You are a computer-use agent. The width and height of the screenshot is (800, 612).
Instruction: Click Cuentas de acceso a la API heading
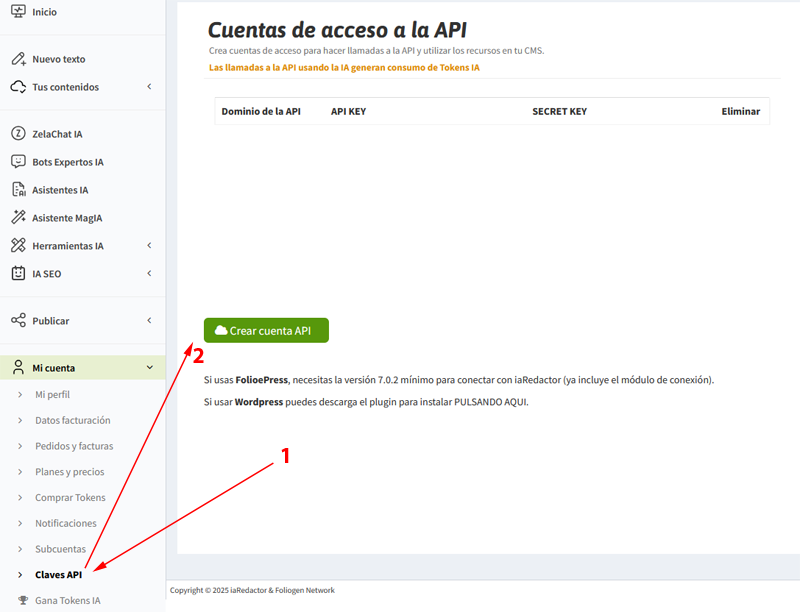click(x=337, y=30)
